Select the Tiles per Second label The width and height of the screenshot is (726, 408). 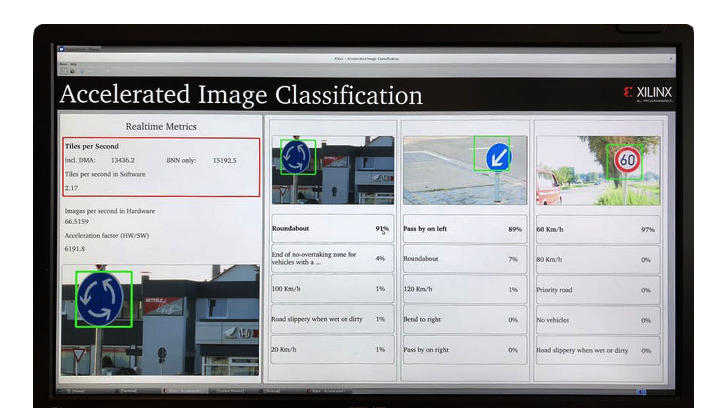[92, 146]
